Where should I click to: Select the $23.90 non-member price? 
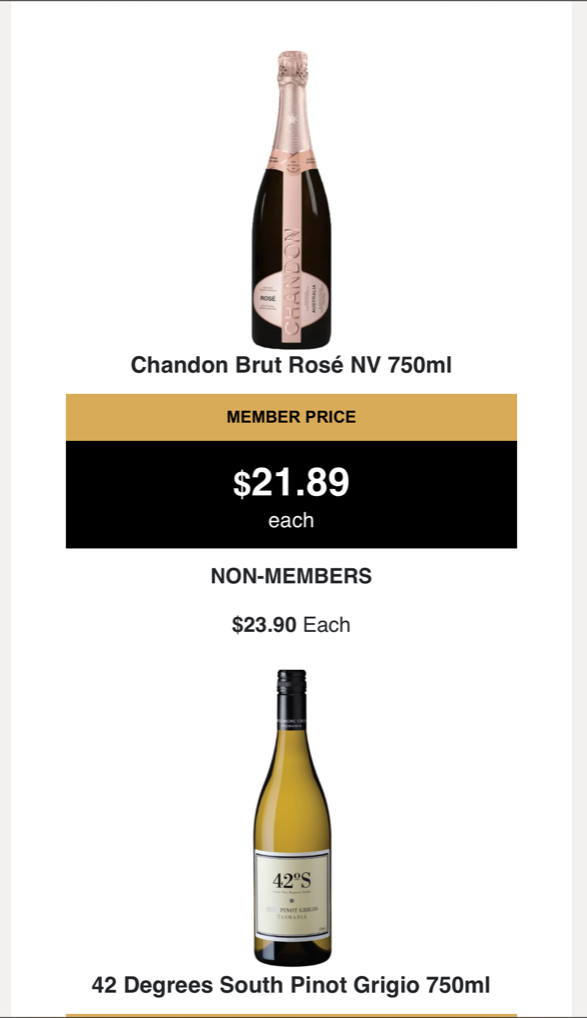tap(264, 625)
